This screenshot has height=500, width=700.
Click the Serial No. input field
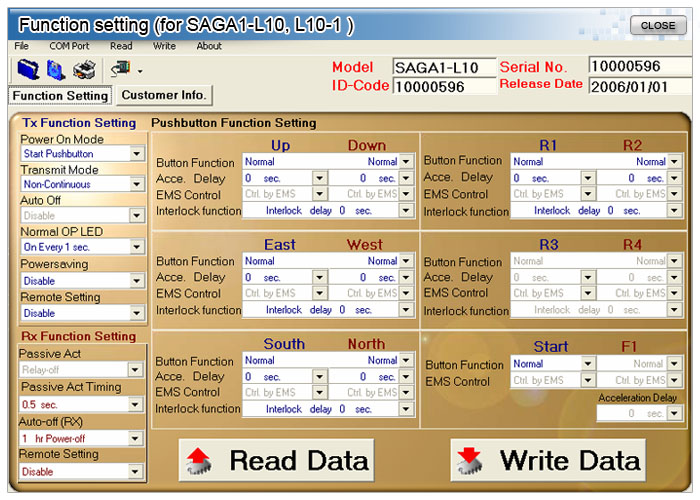tap(637, 66)
